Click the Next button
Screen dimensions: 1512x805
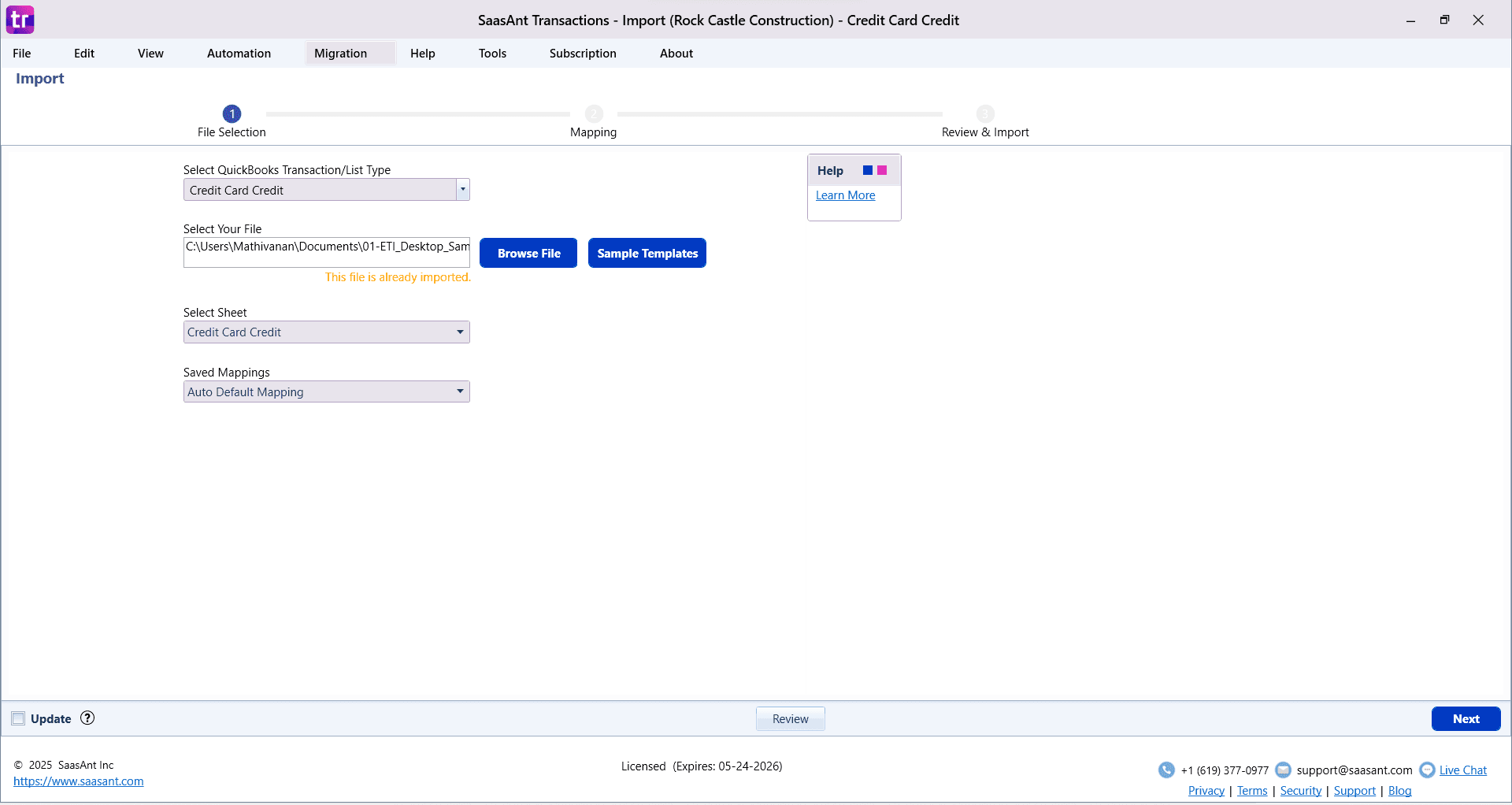coord(1466,718)
